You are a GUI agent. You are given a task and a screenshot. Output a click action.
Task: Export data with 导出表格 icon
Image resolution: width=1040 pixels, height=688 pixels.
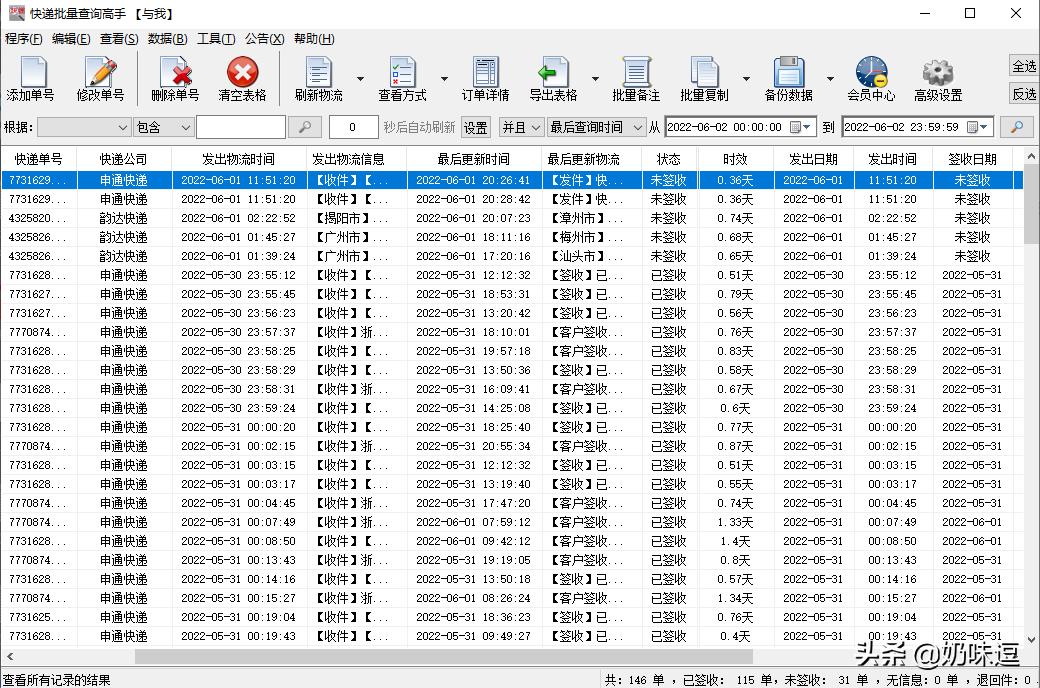(x=554, y=78)
